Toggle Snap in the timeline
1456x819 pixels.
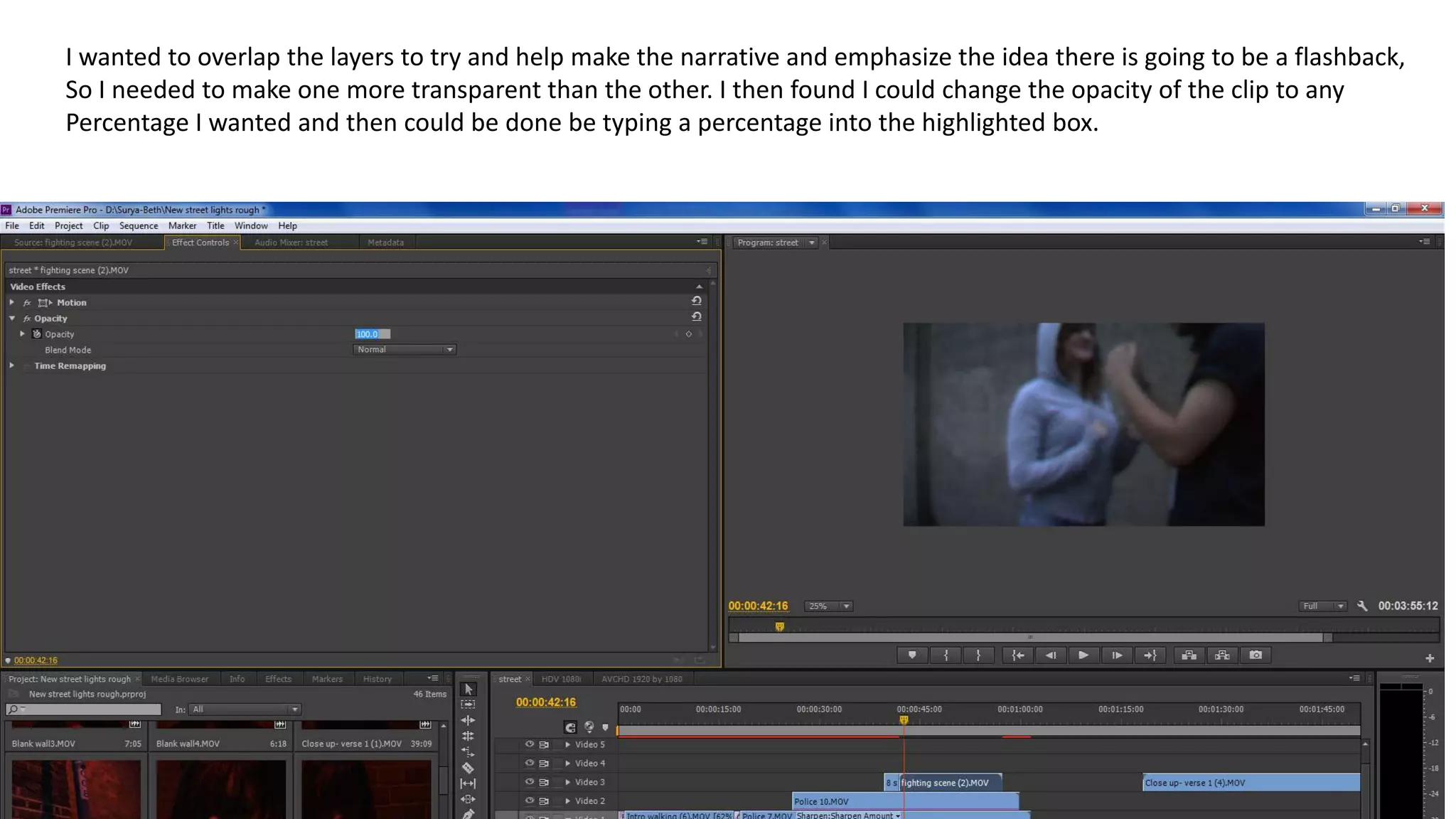pos(570,727)
